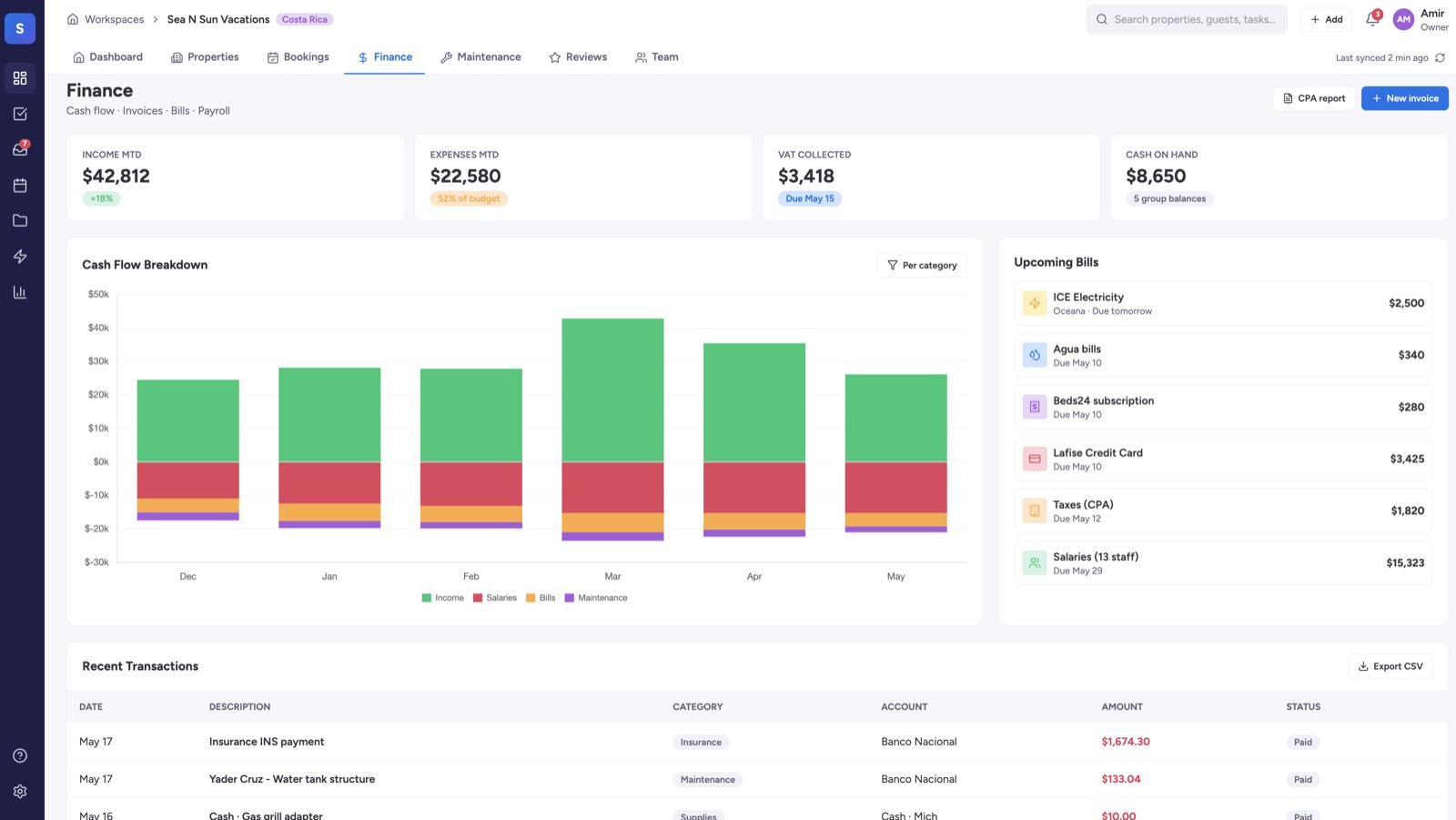The height and width of the screenshot is (820, 1456).
Task: Click the March income bar in chart
Action: (612, 390)
